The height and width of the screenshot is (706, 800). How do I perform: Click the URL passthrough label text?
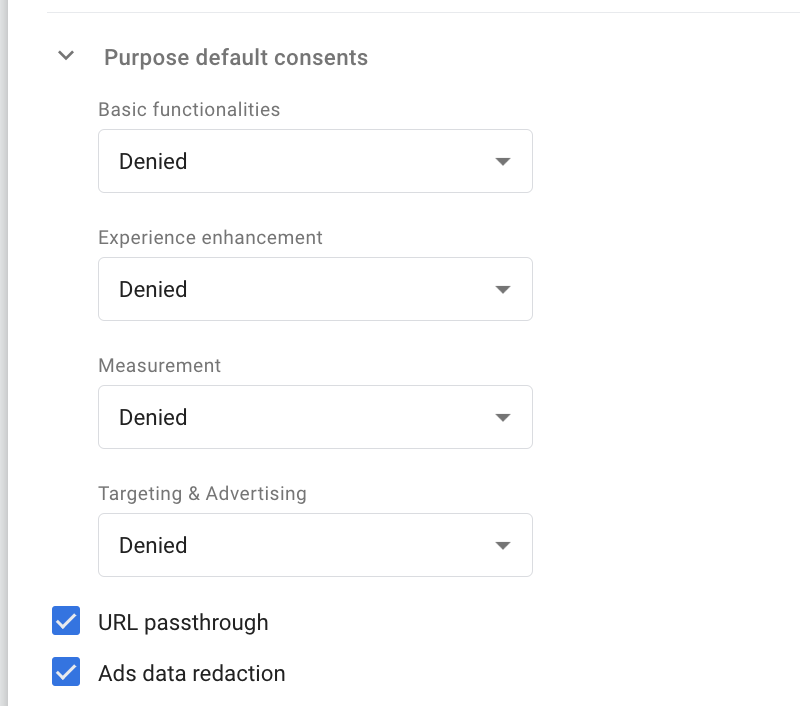[183, 622]
